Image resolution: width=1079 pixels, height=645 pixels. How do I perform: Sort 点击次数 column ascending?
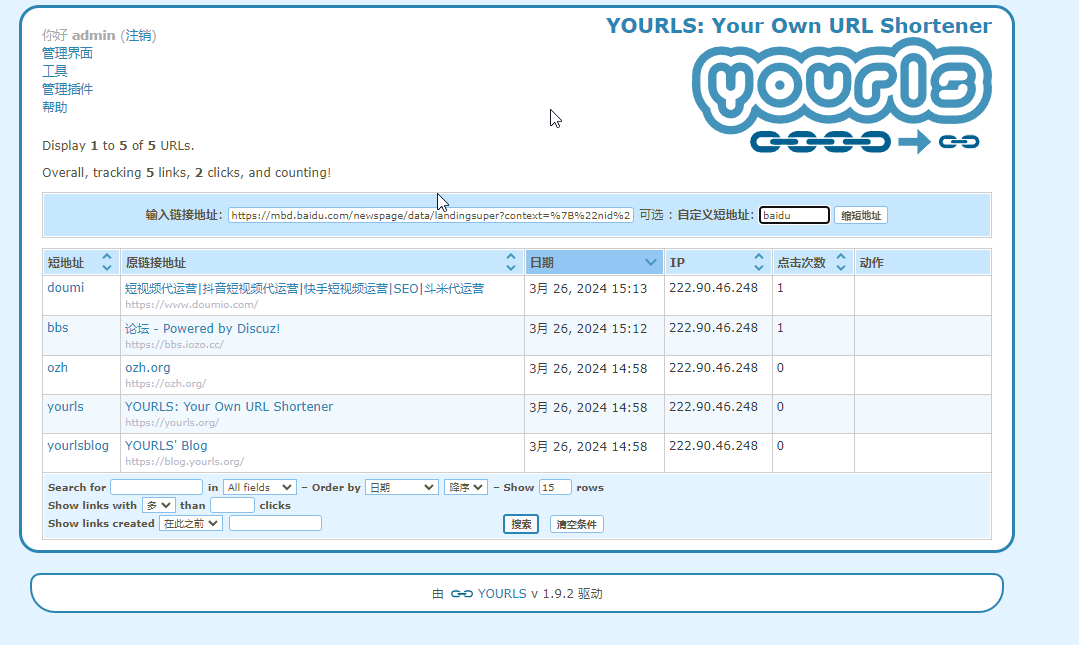(x=840, y=256)
